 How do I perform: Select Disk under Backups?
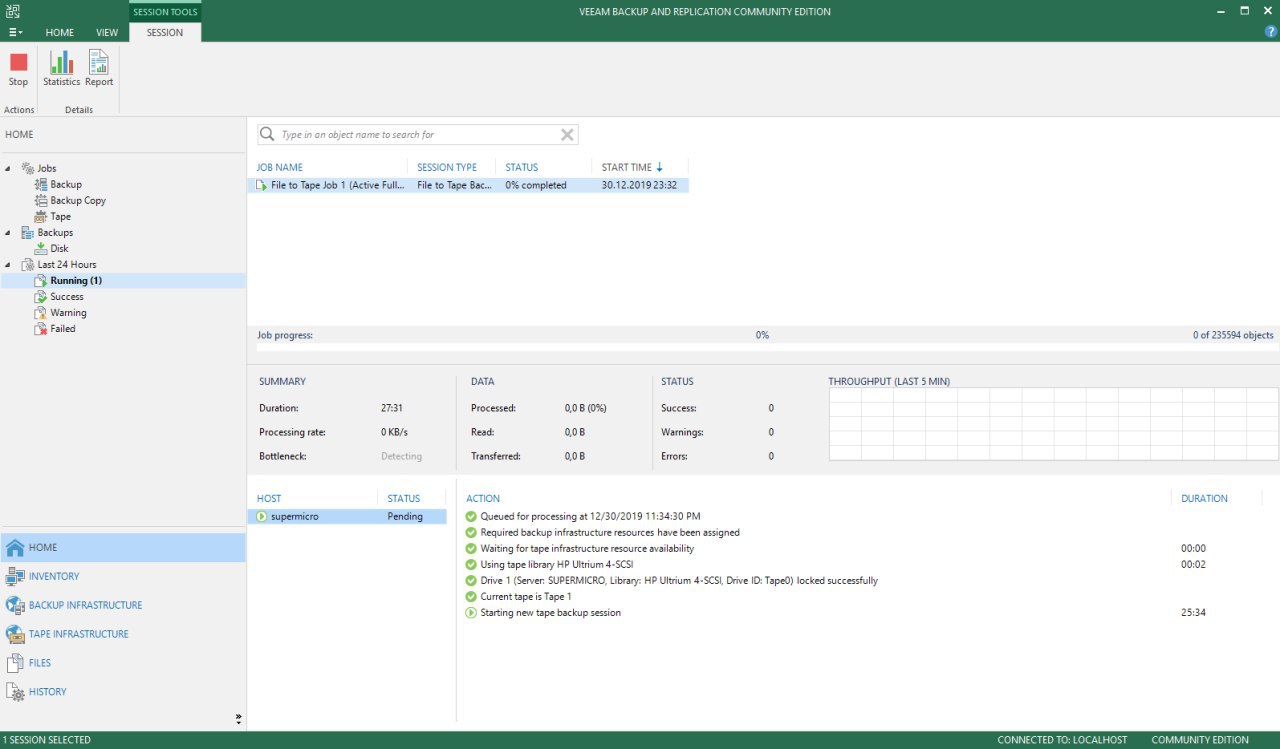tap(59, 248)
